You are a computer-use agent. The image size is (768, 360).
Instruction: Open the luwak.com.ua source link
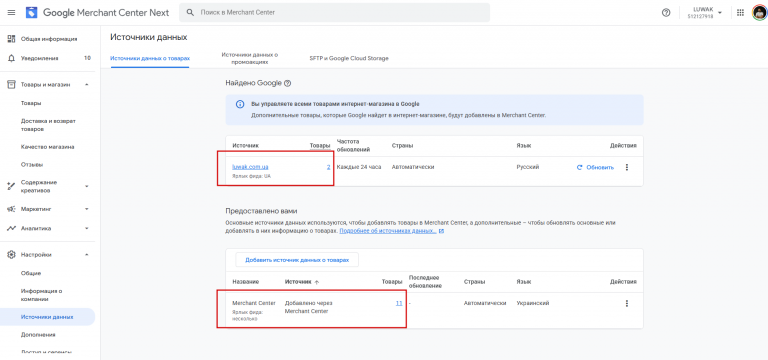[250, 167]
